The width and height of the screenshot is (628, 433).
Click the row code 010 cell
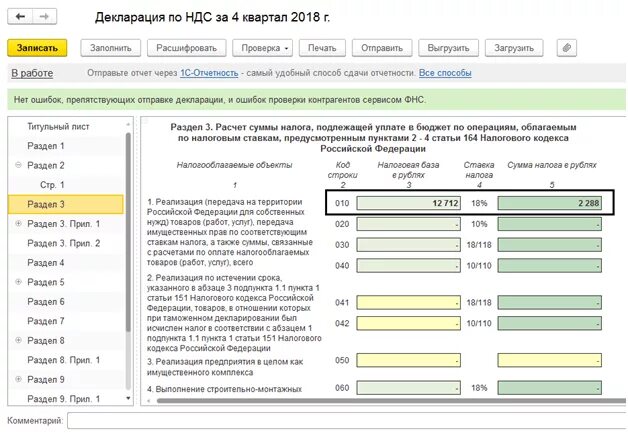[342, 203]
